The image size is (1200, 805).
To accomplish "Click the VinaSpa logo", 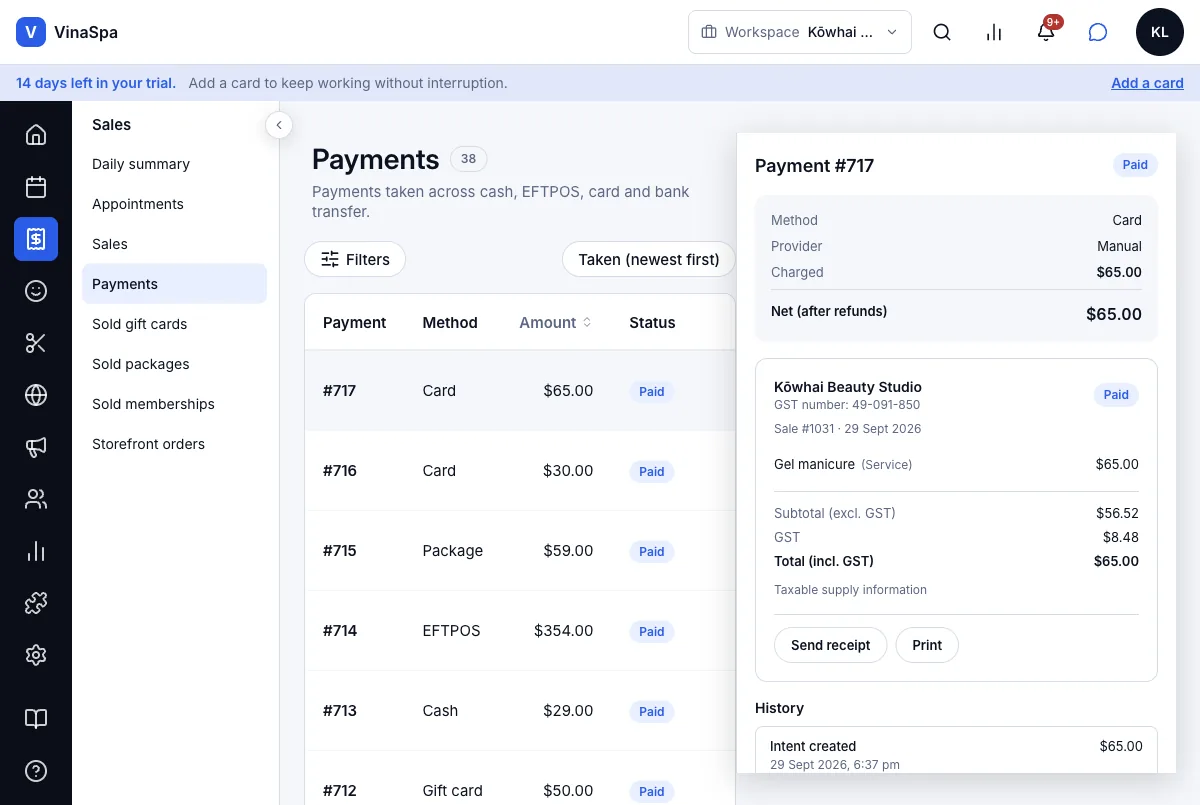I will 67,32.
